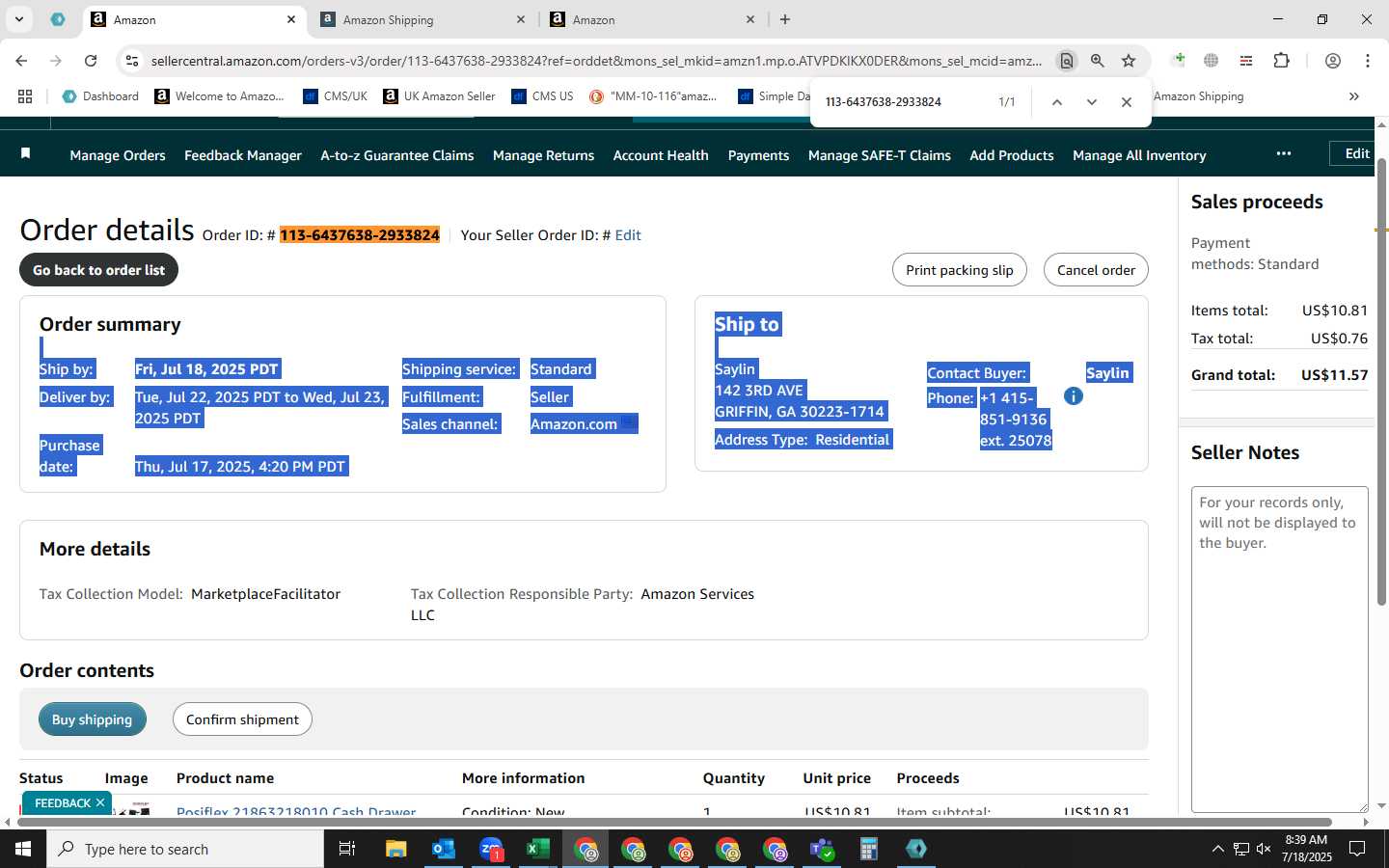Close the FEEDBACK widget with its X
Viewport: 1389px width, 868px height.
tap(100, 802)
